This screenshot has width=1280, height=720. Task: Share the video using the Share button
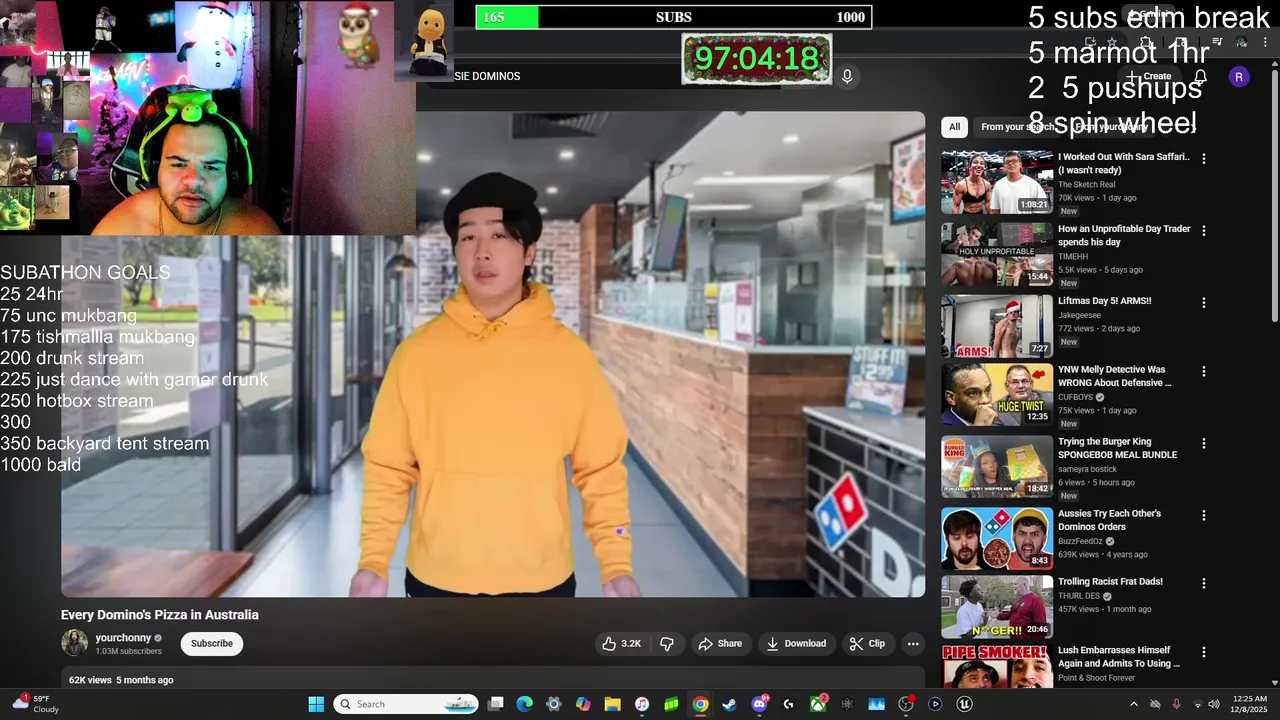coord(720,643)
